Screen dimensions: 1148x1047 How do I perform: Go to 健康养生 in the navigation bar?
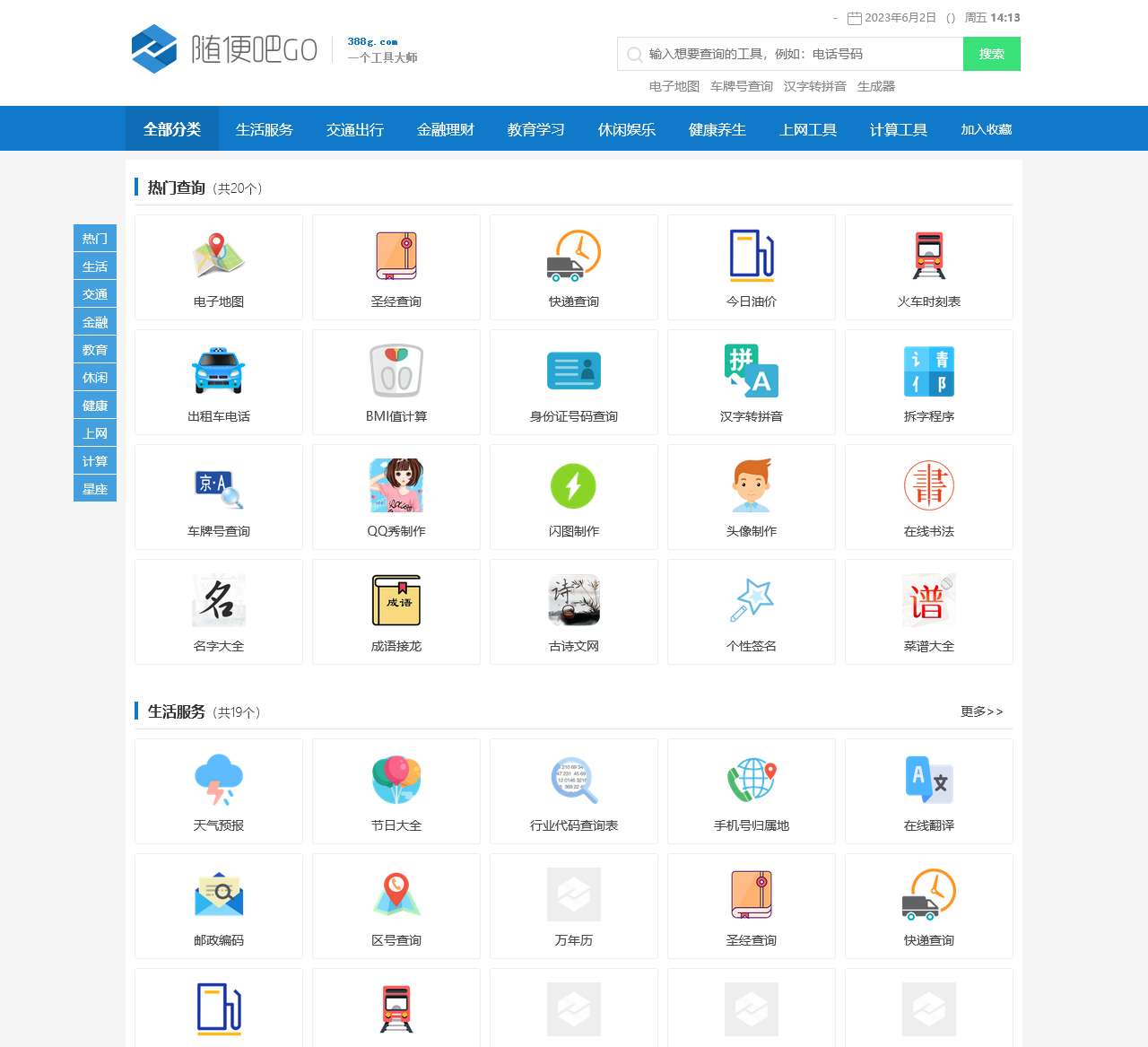point(717,129)
